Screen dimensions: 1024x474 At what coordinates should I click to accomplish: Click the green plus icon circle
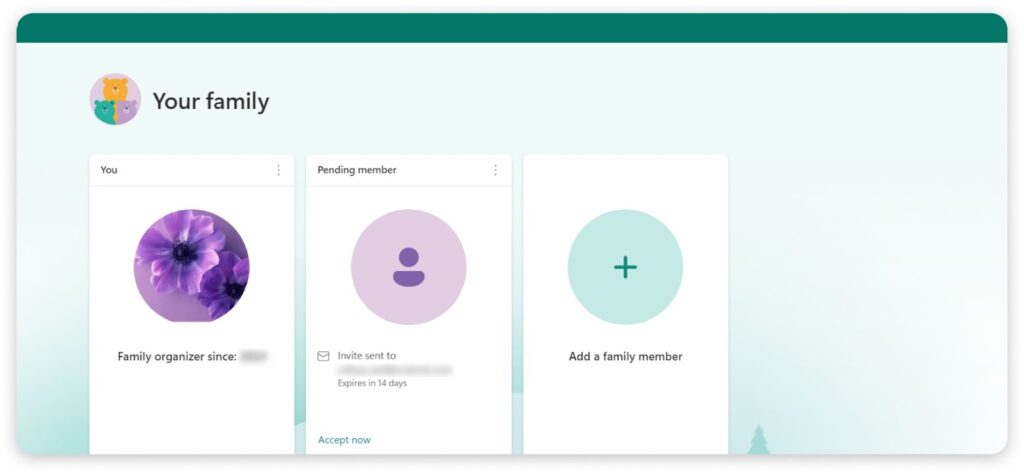point(625,266)
